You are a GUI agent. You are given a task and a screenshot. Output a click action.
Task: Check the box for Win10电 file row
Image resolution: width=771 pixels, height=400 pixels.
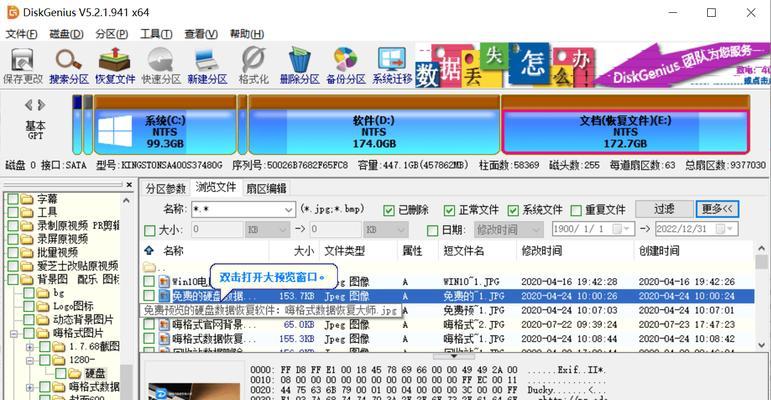coord(149,281)
